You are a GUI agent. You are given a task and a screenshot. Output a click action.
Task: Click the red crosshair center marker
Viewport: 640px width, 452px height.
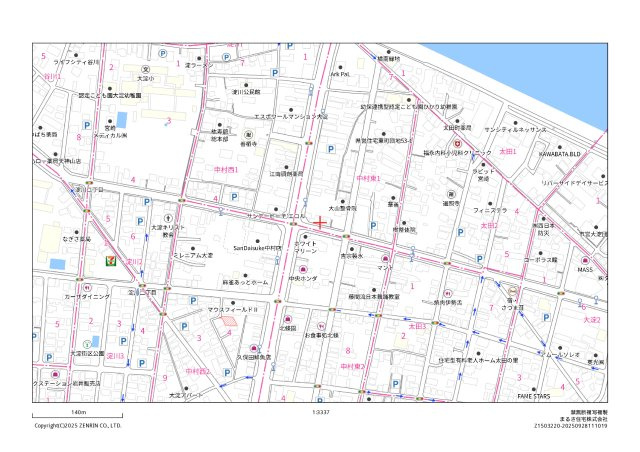click(x=319, y=221)
